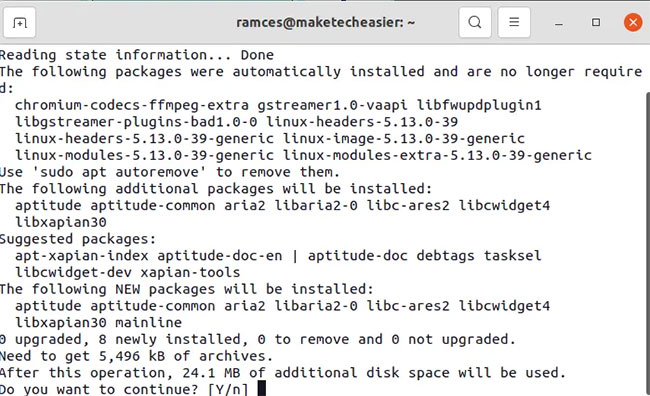This screenshot has height=396, width=650.
Task: Open a new terminal tab
Action: (x=19, y=22)
